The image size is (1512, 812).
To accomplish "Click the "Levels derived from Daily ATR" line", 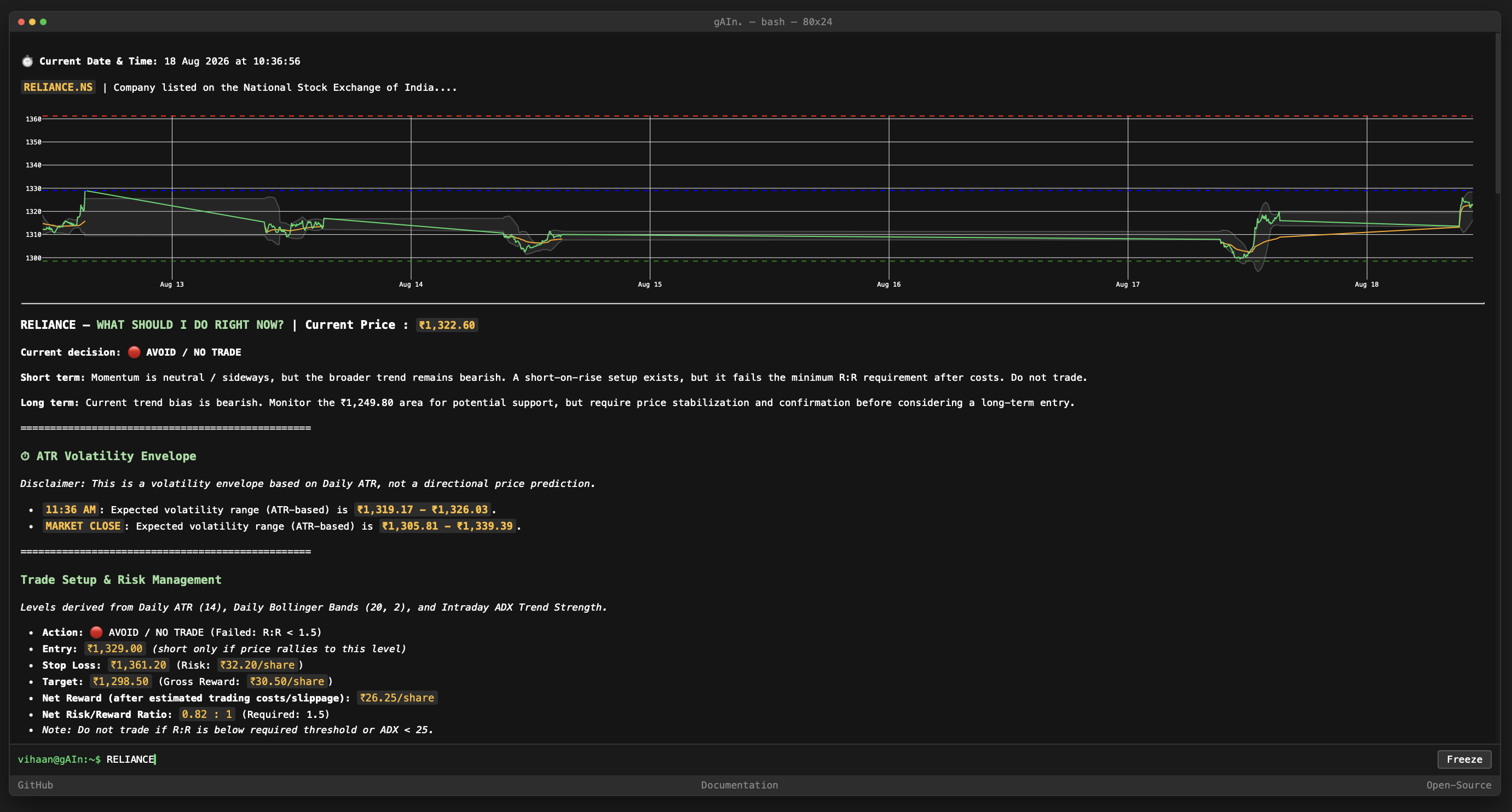I will [x=314, y=607].
